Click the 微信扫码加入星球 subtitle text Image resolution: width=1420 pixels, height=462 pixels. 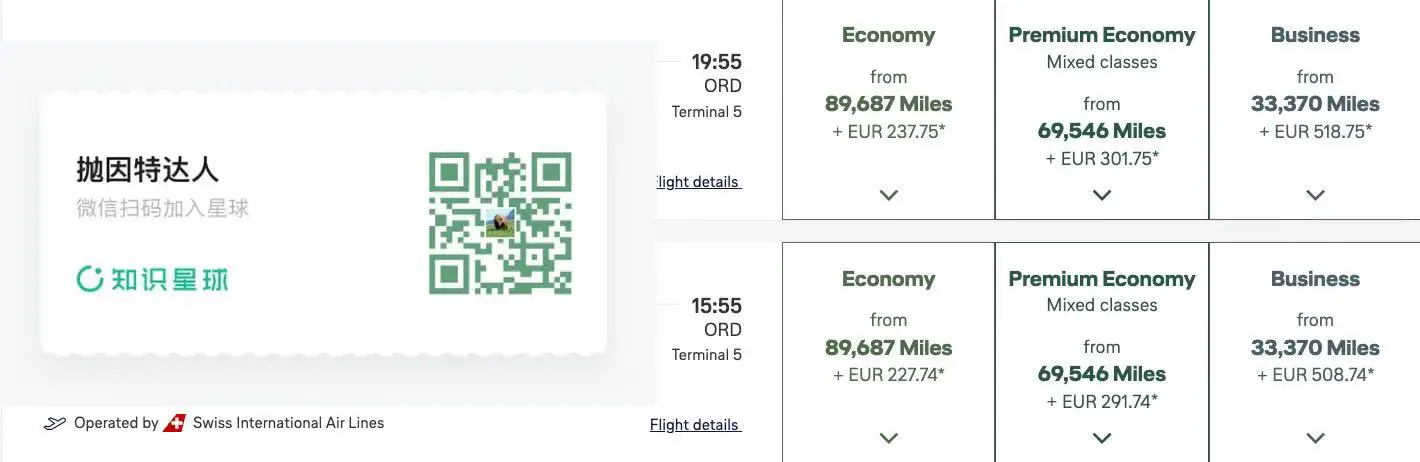[x=162, y=208]
